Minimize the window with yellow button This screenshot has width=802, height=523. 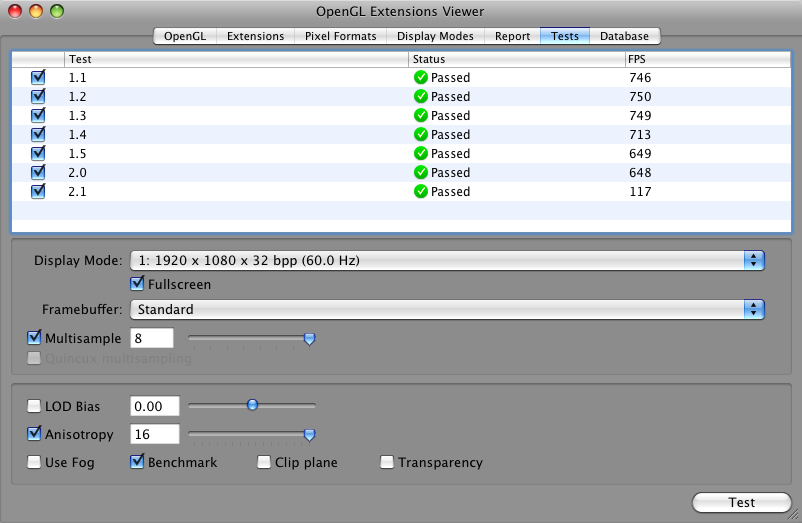36,11
